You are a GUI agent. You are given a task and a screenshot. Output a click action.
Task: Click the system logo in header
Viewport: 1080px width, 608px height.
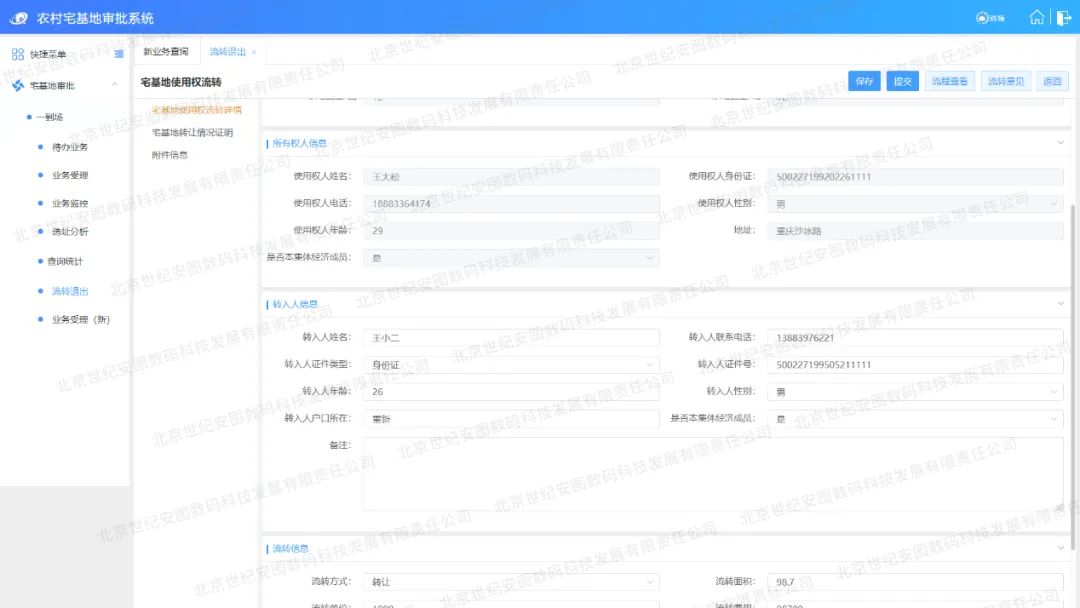coord(19,18)
